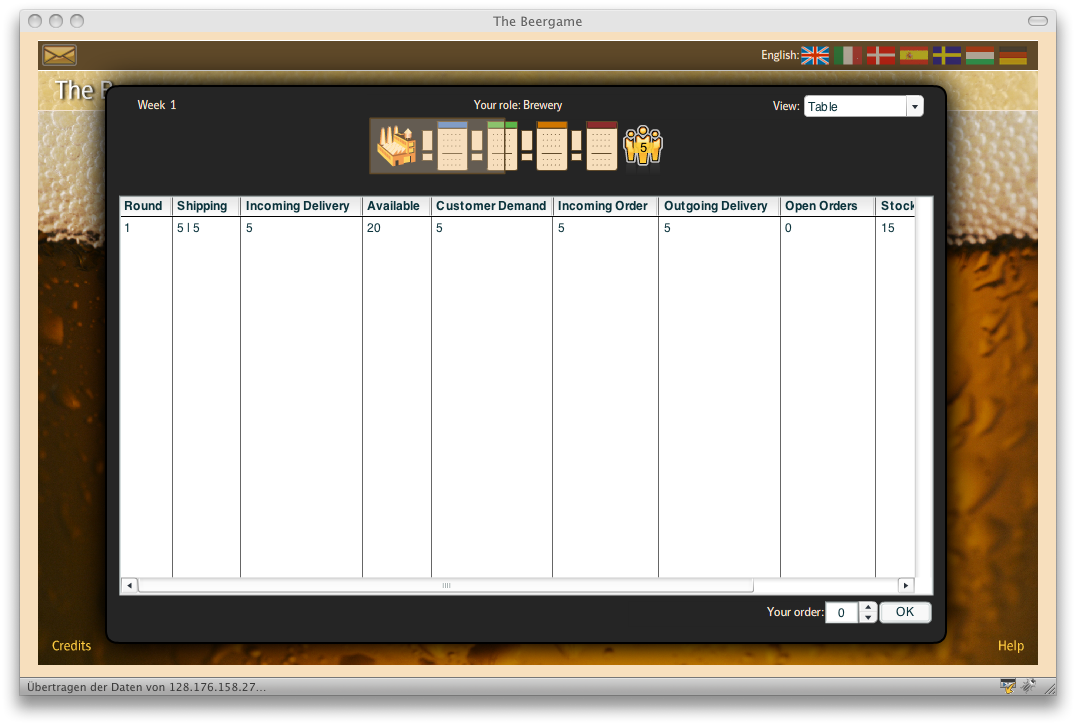Click the 'Your role: Brewery' label

pos(517,105)
